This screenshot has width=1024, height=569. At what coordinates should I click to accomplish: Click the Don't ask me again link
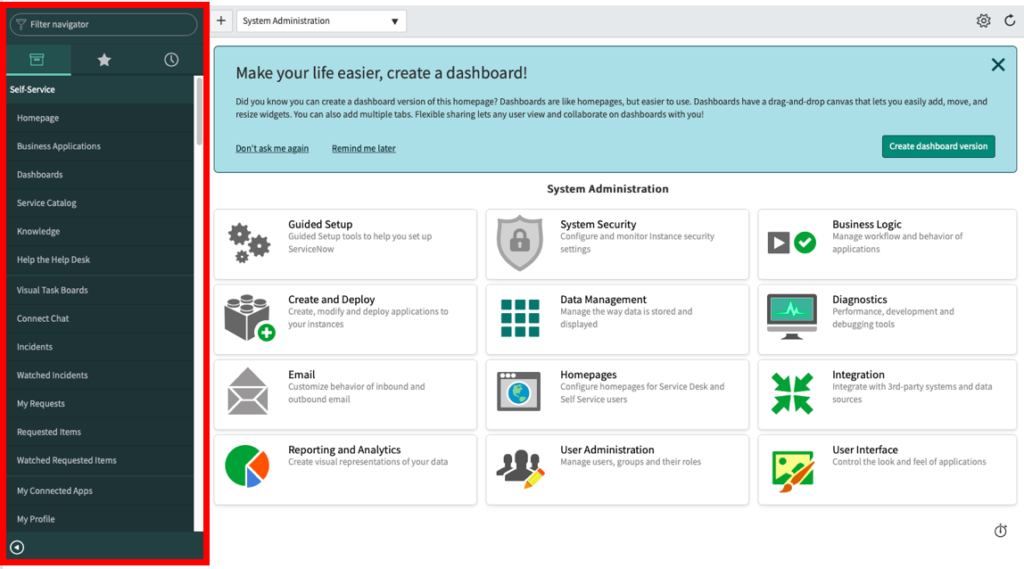tap(272, 148)
